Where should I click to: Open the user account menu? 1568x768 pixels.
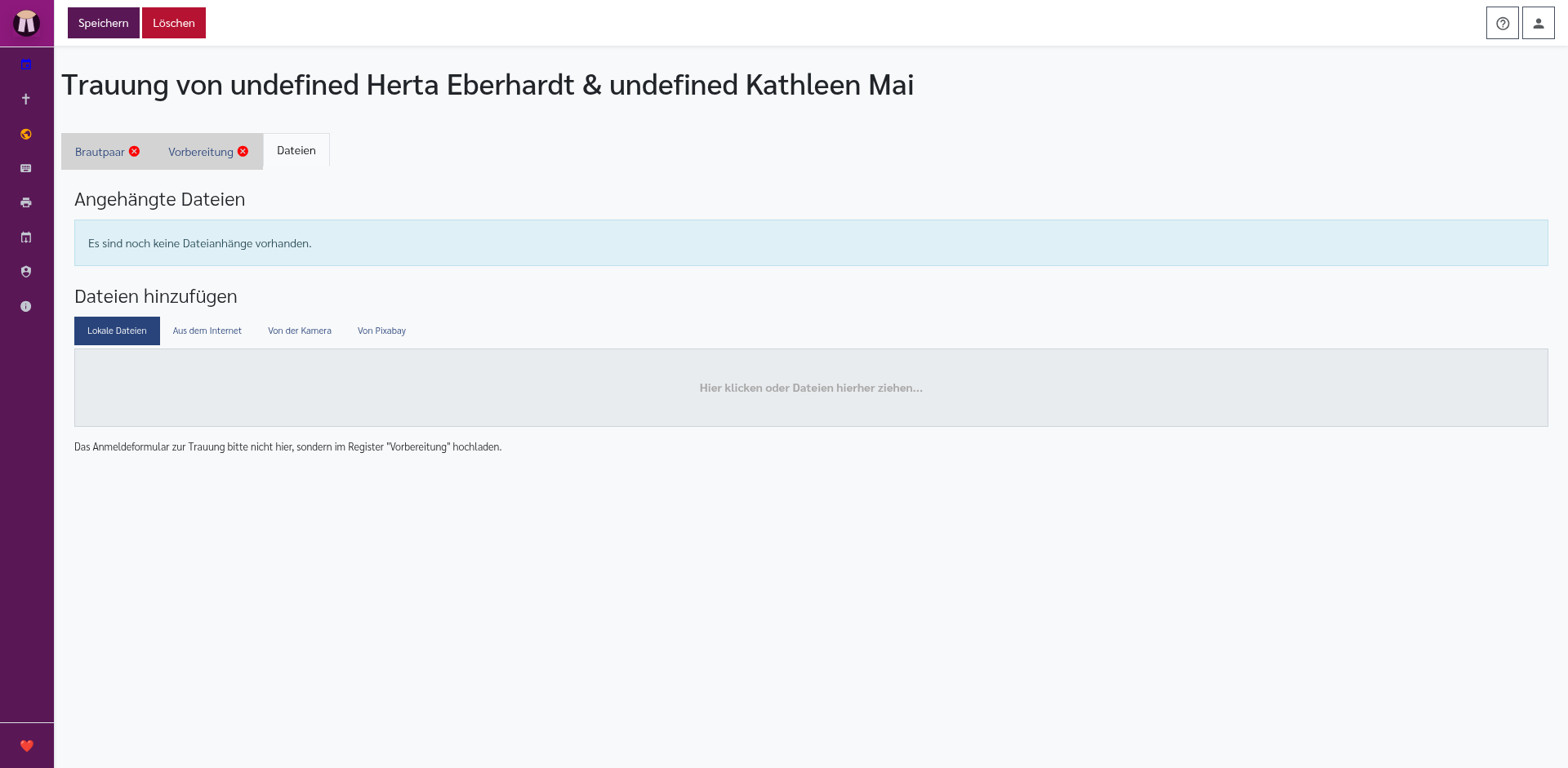(x=1538, y=23)
